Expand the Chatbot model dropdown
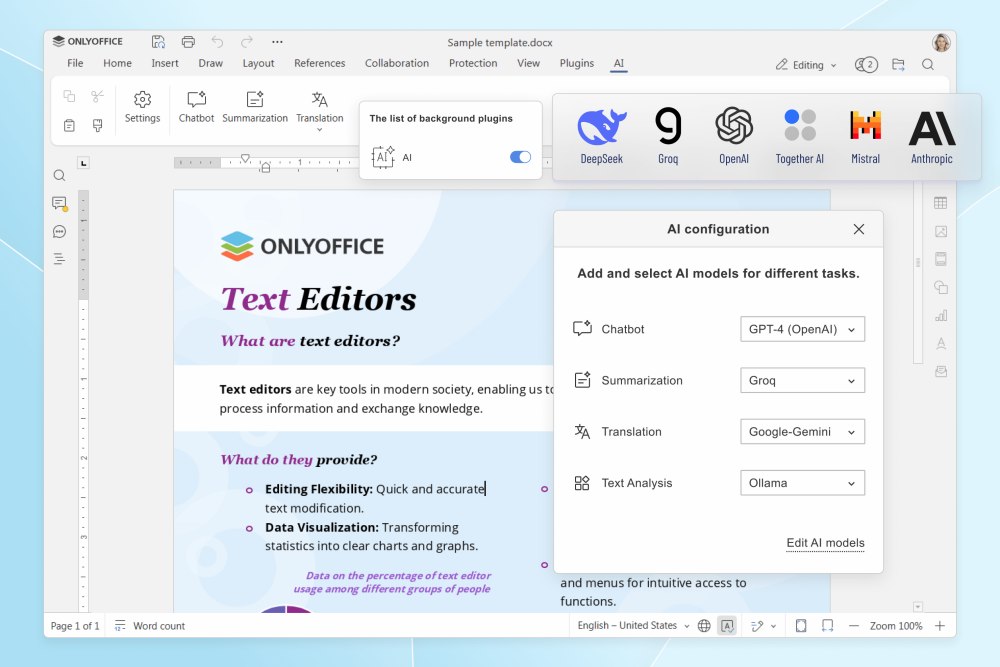This screenshot has width=1000, height=667. coord(802,329)
